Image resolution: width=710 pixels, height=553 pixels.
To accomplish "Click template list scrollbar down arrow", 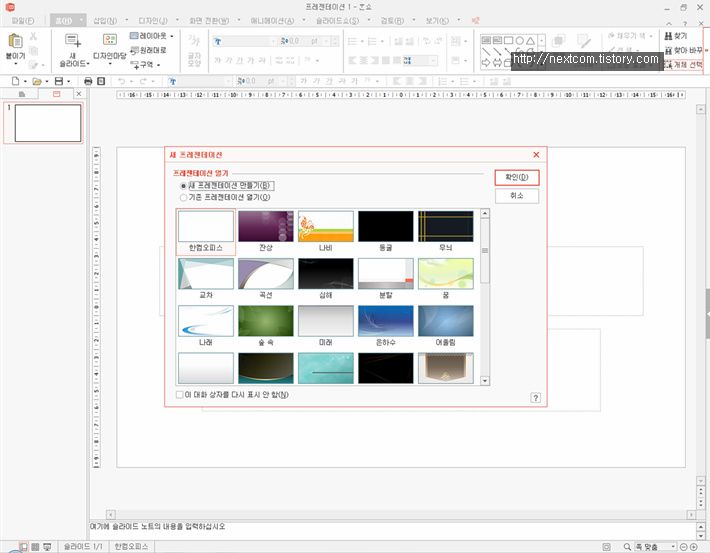I will pos(485,381).
